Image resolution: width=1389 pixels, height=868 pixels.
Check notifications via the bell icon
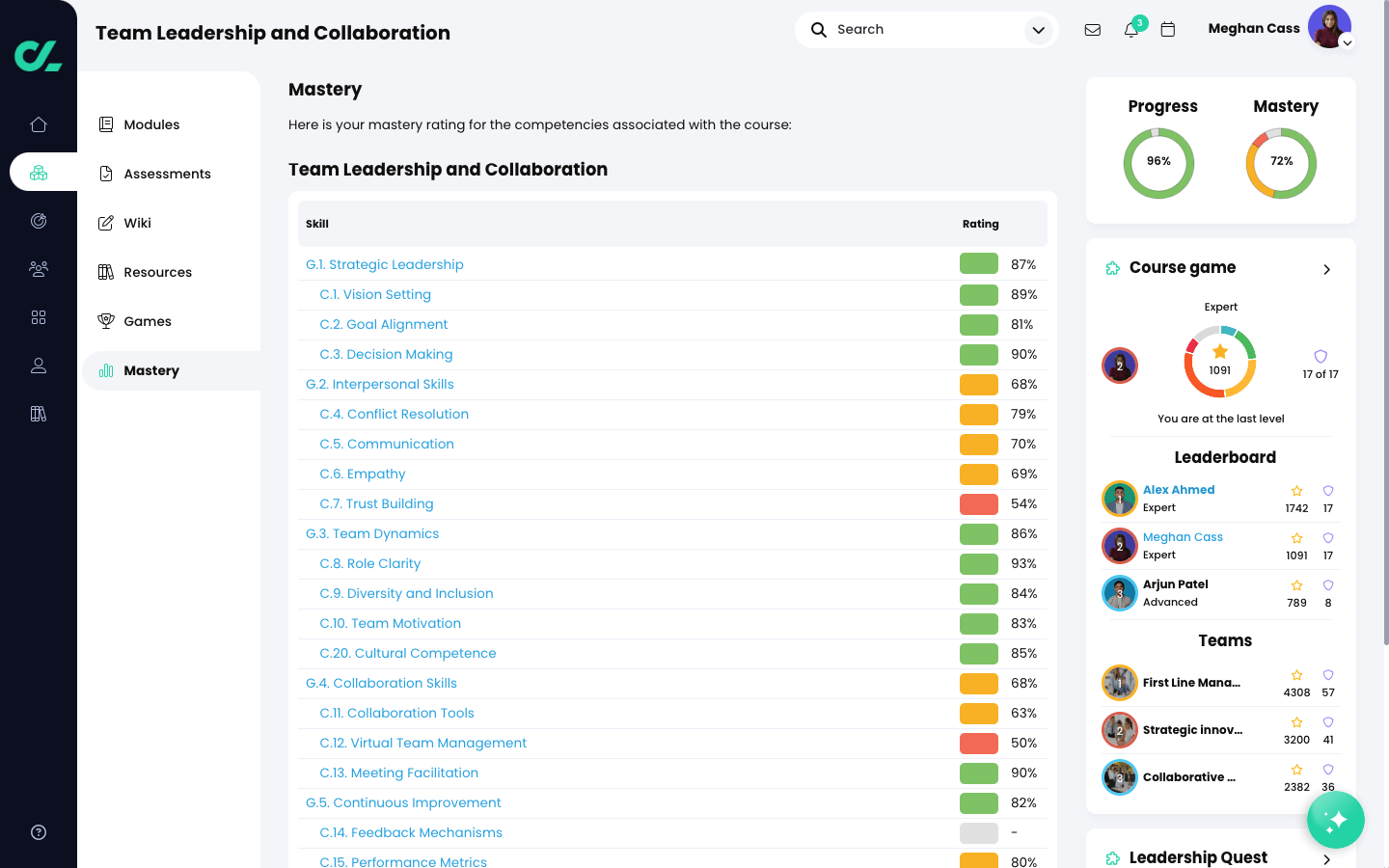(x=1130, y=30)
